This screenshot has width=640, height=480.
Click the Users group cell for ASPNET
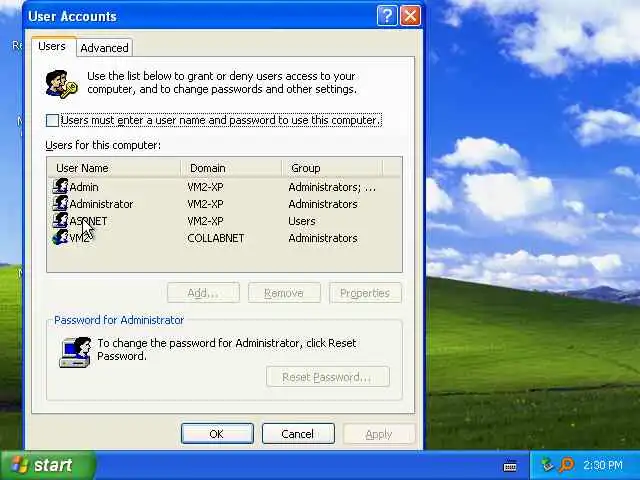(x=302, y=221)
